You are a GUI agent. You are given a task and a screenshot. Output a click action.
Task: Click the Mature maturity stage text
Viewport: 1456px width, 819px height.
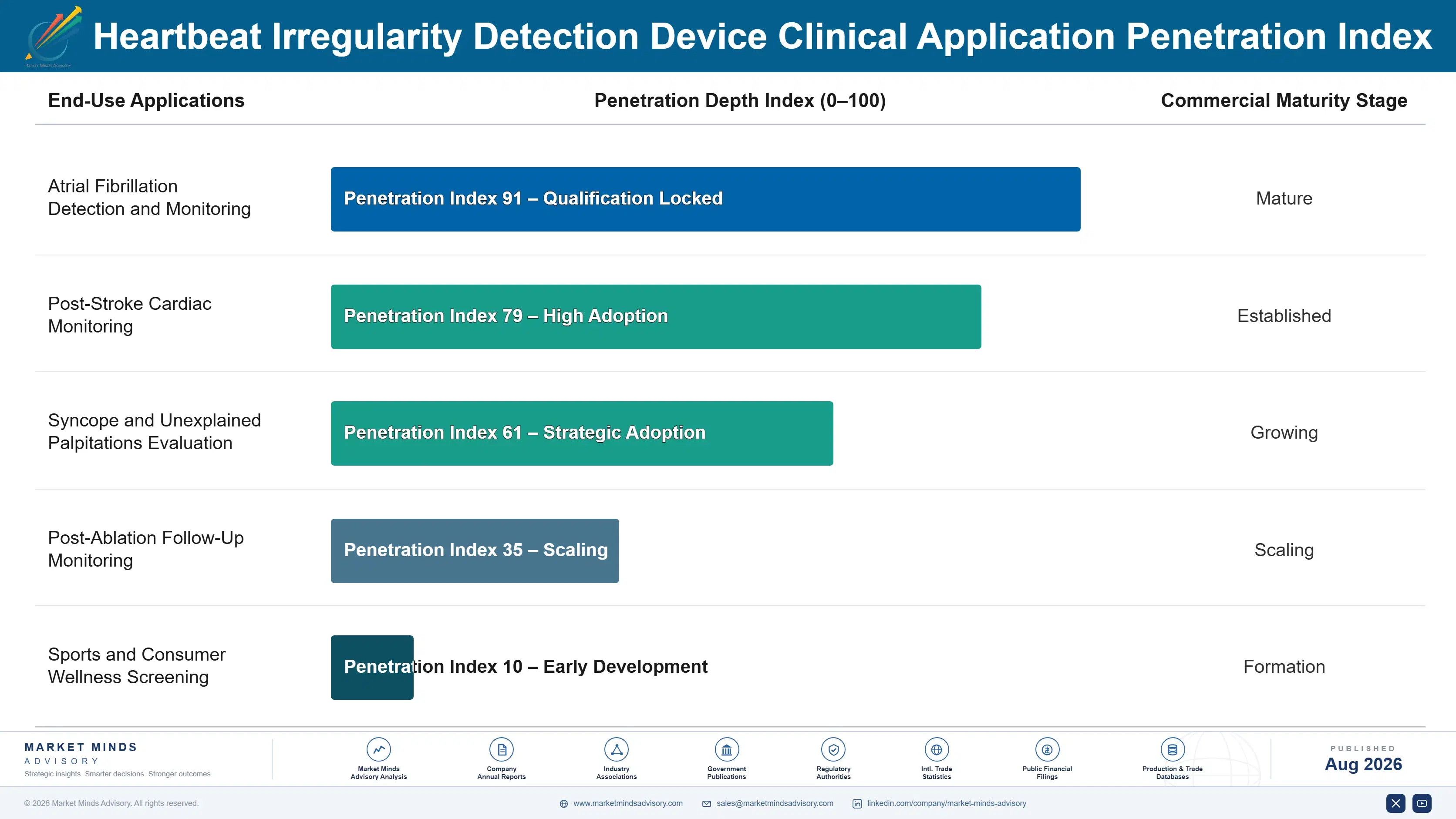click(1284, 198)
